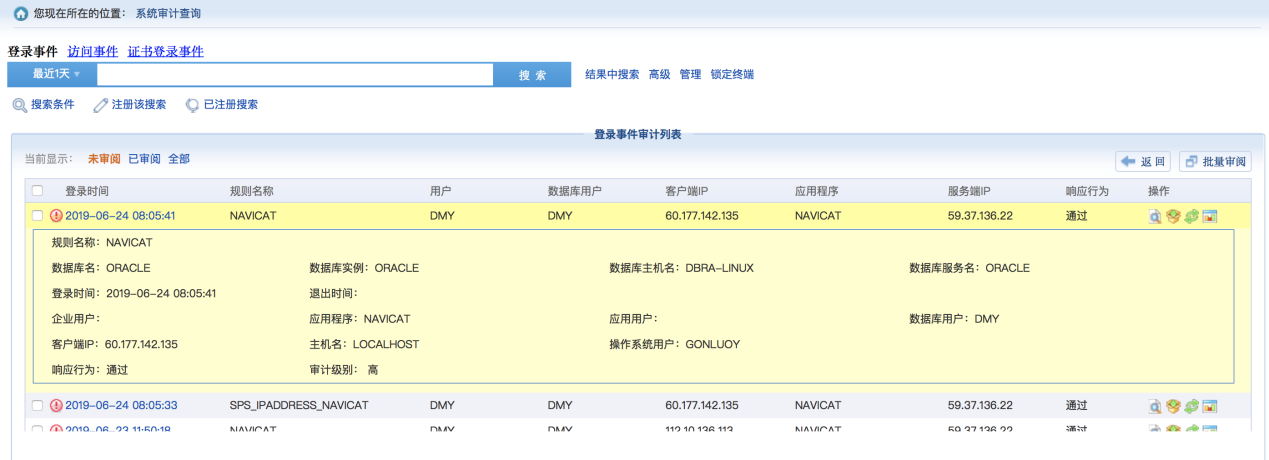Screen dimensions: 1269x460
Task: Click the 客户端IP column header
Action: [686, 191]
